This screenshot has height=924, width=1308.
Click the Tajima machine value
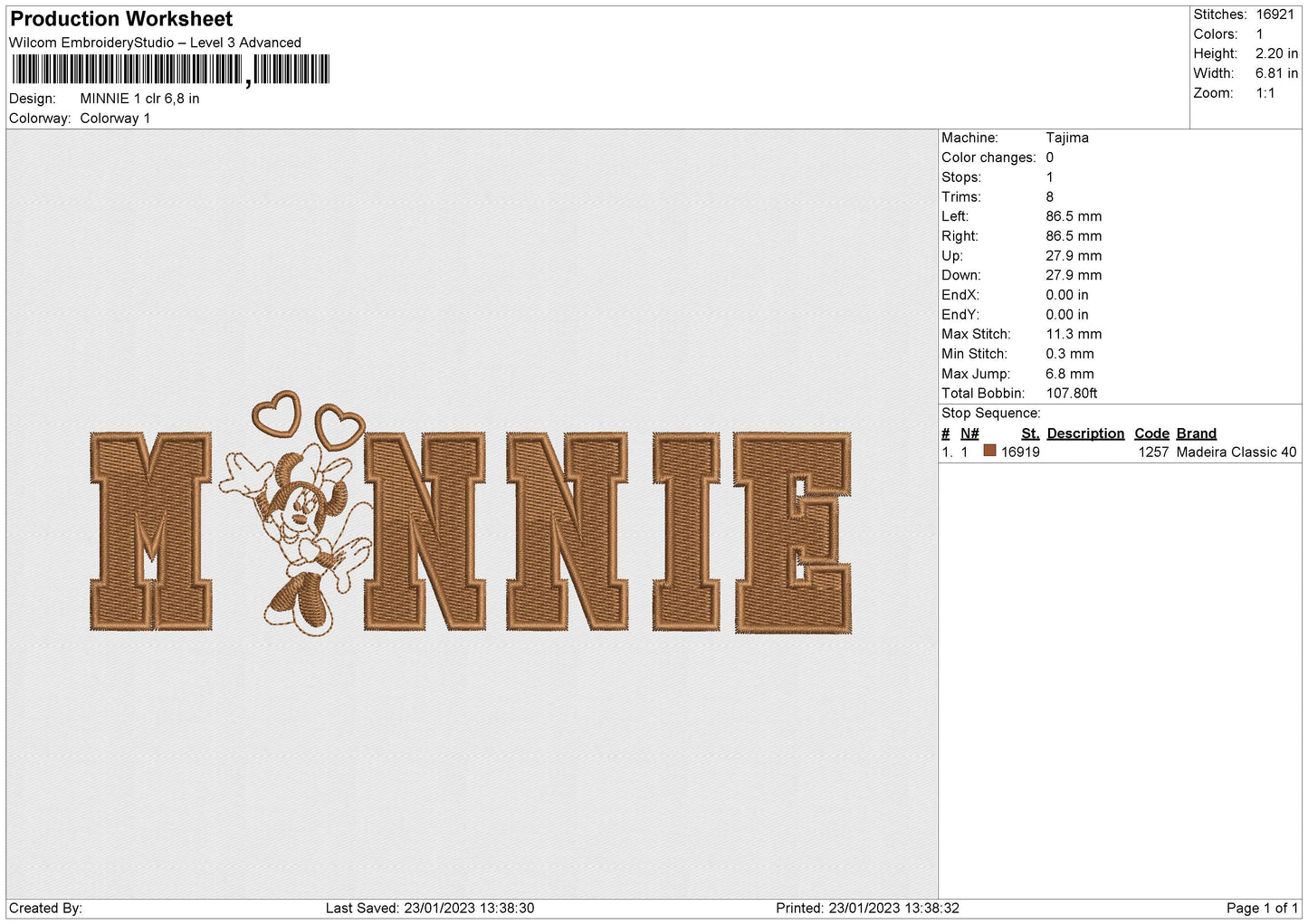(x=1066, y=138)
